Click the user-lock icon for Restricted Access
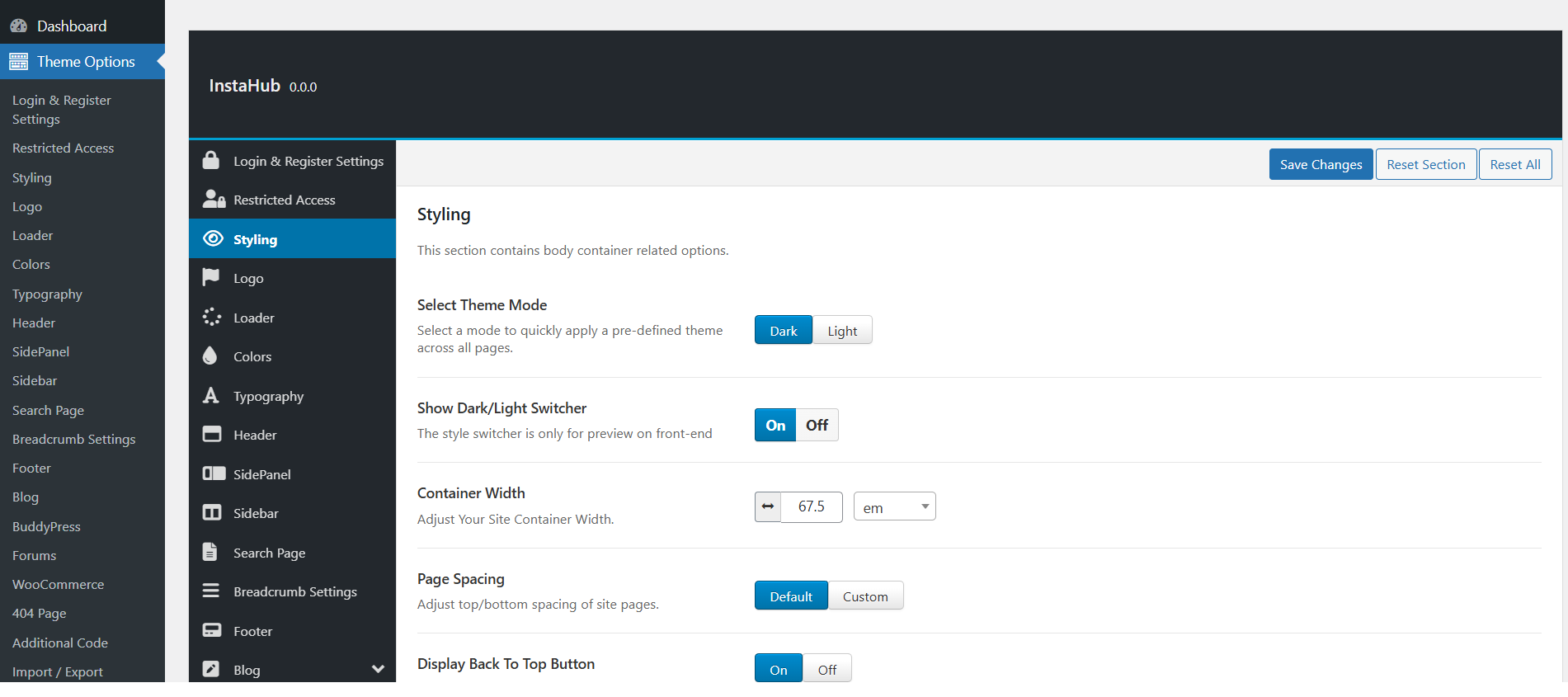 click(x=214, y=199)
